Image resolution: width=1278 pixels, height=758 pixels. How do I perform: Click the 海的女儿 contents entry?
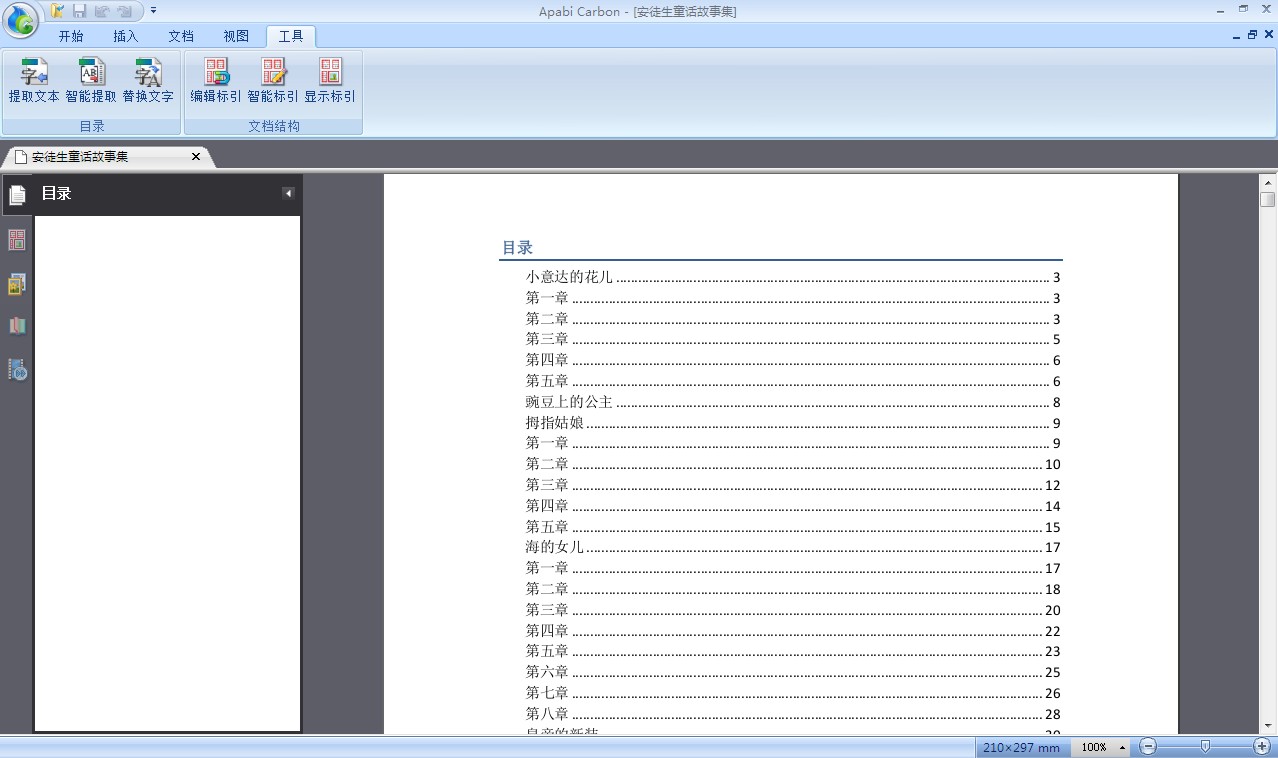click(793, 547)
